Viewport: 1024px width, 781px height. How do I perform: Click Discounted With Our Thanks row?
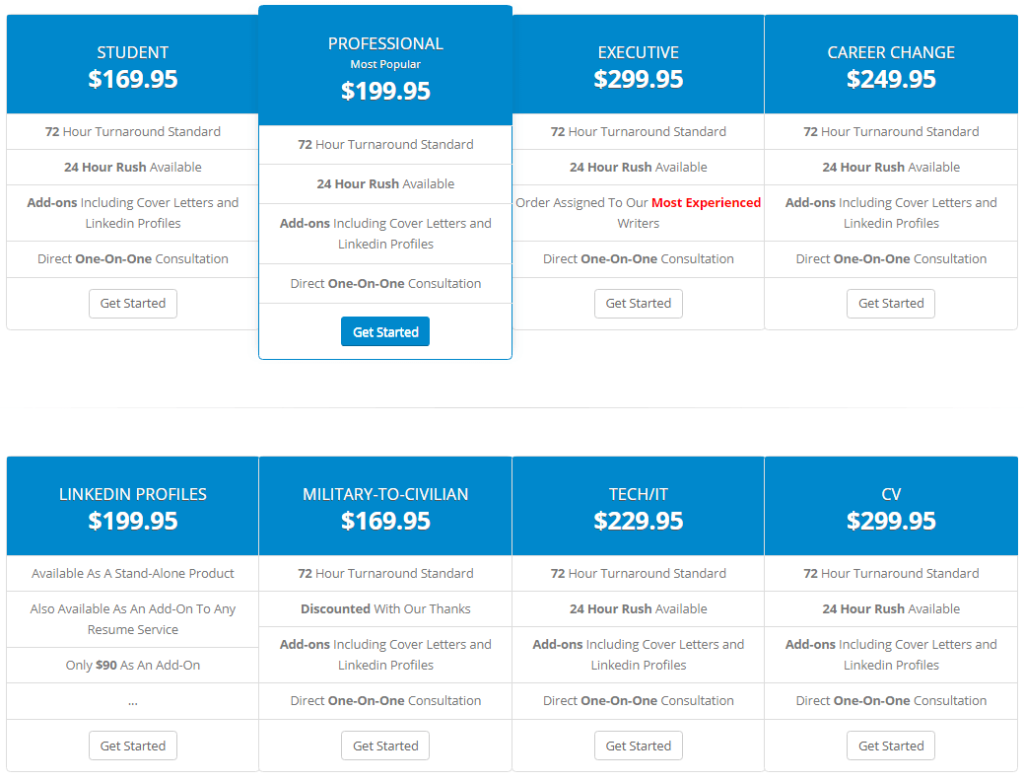pos(385,609)
